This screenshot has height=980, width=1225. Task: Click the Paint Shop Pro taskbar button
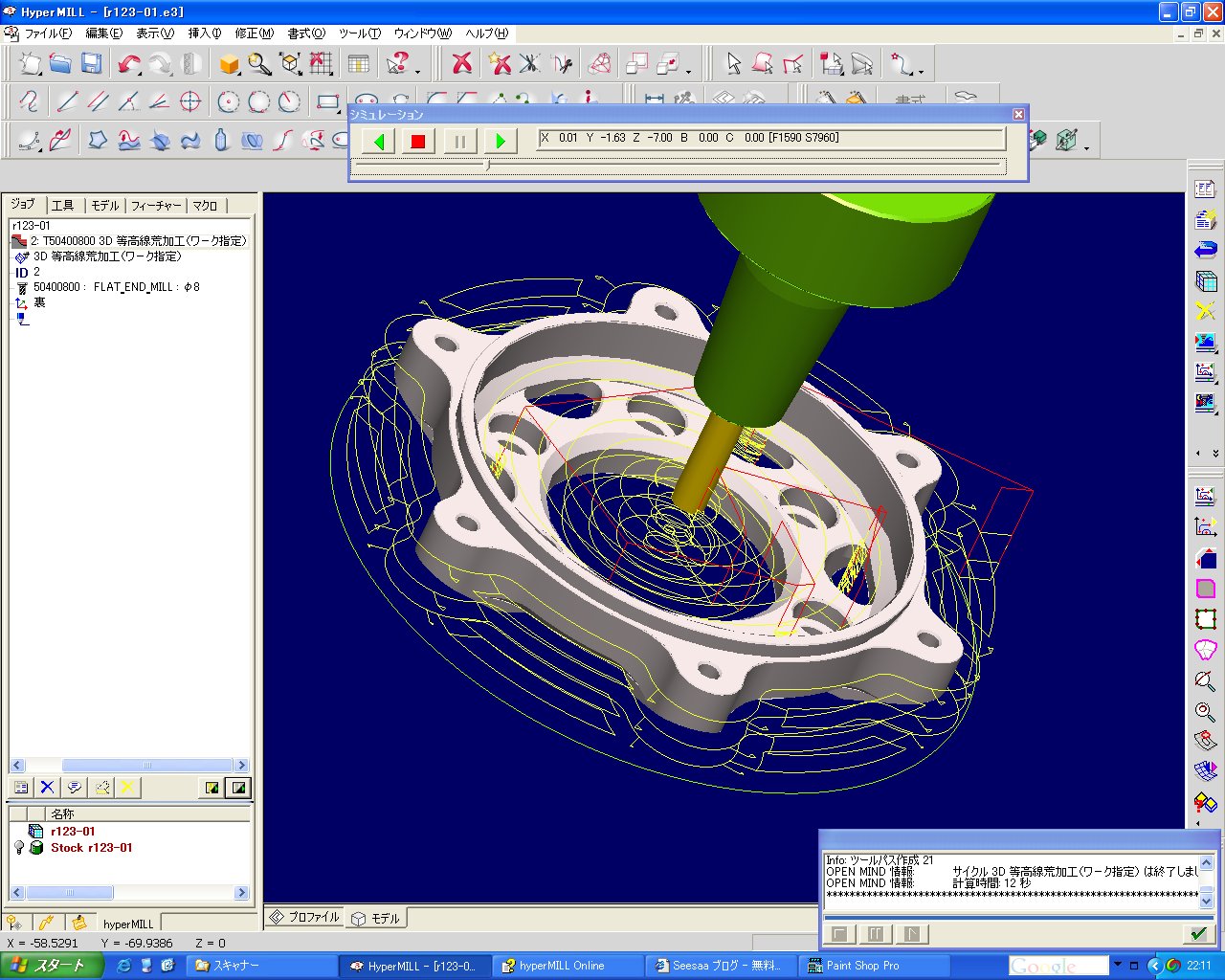click(861, 966)
